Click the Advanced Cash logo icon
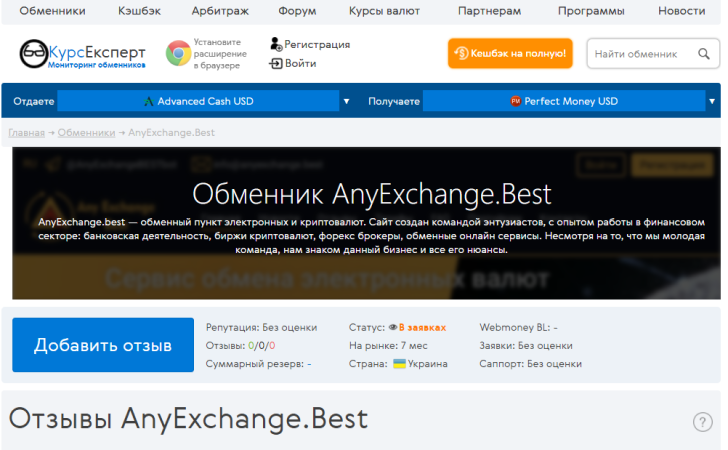Viewport: 728px width, 450px height. 149,101
